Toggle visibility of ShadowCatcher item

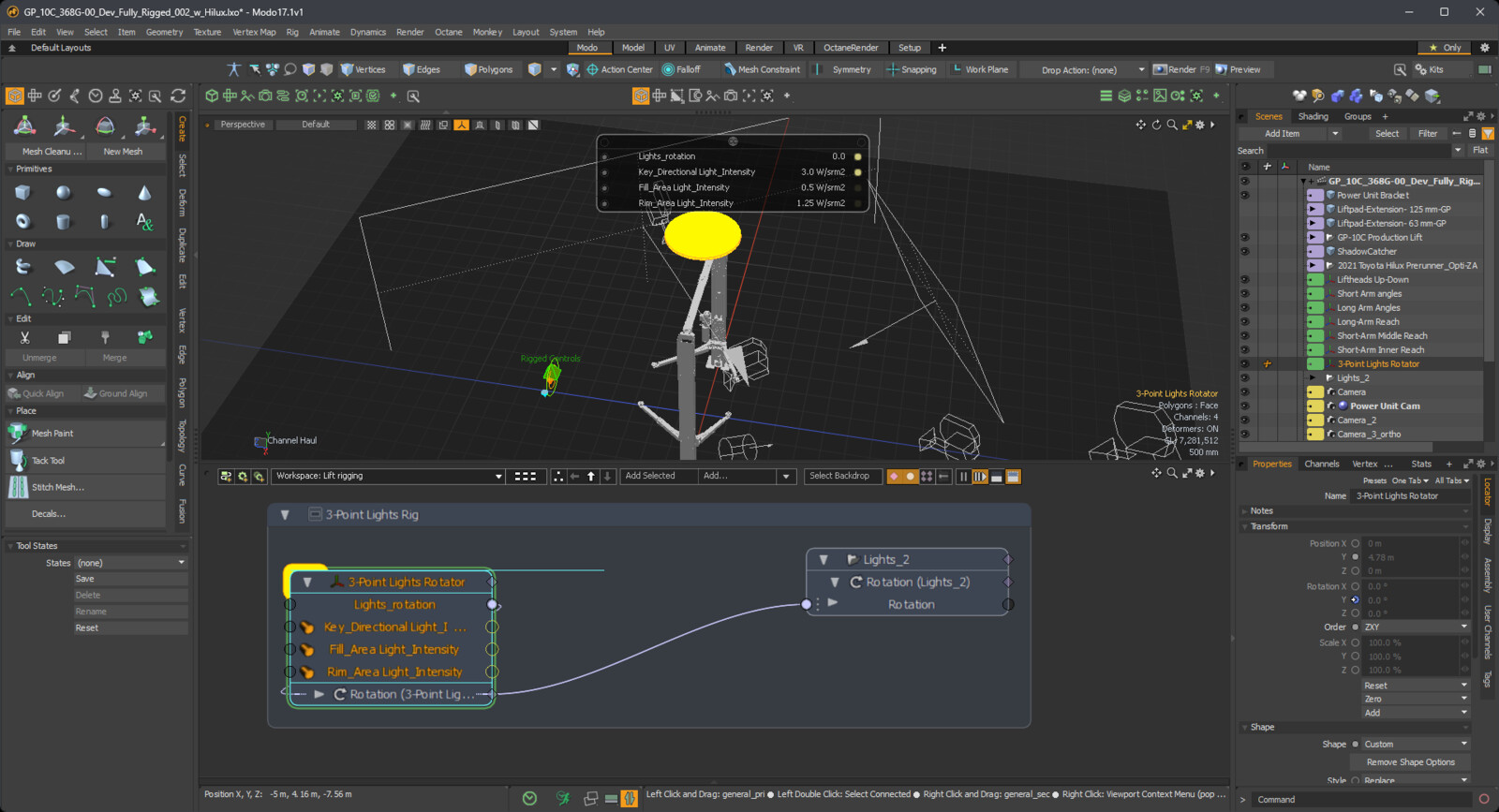point(1245,252)
